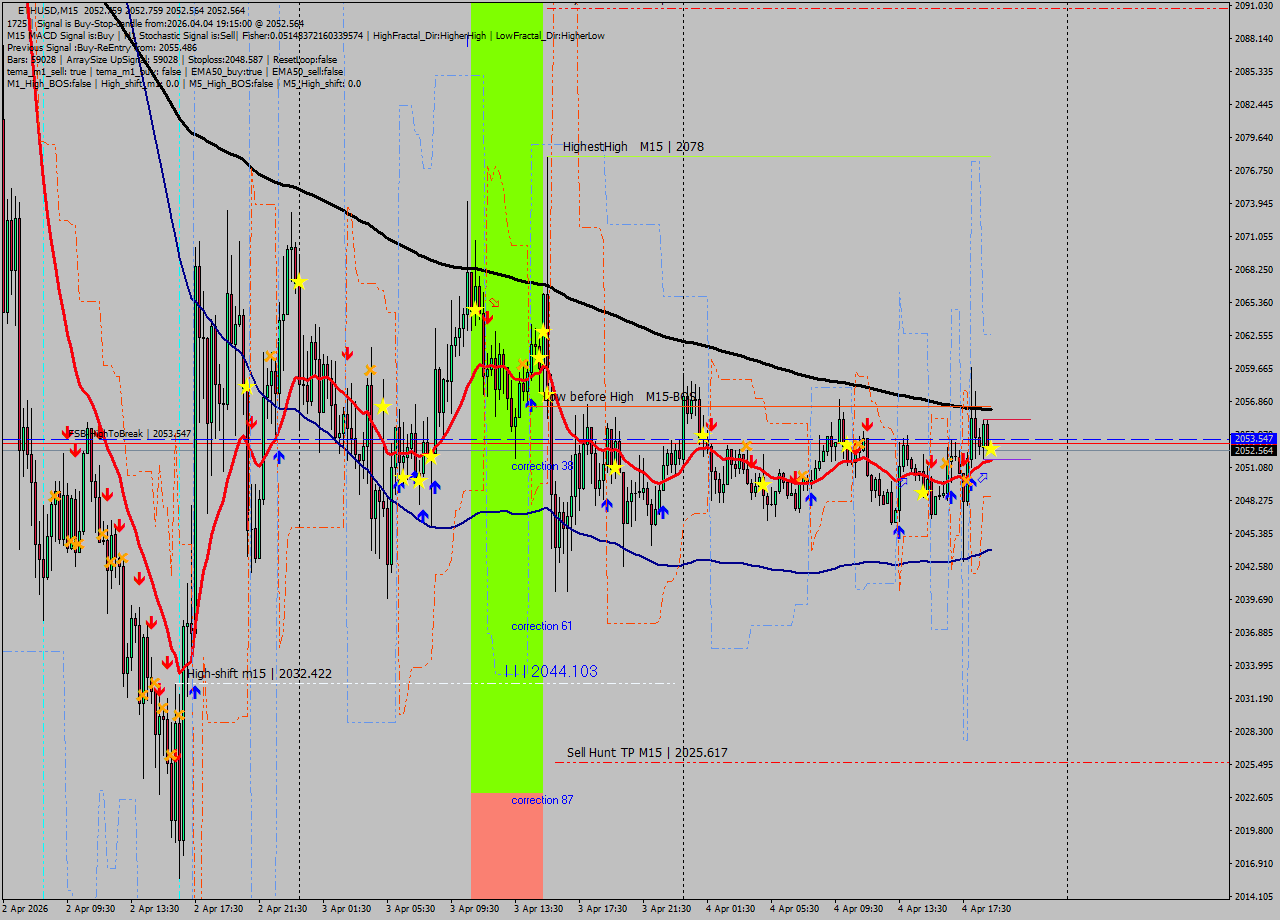Click the blue up arrow beside High-shift m15 label

click(x=195, y=690)
